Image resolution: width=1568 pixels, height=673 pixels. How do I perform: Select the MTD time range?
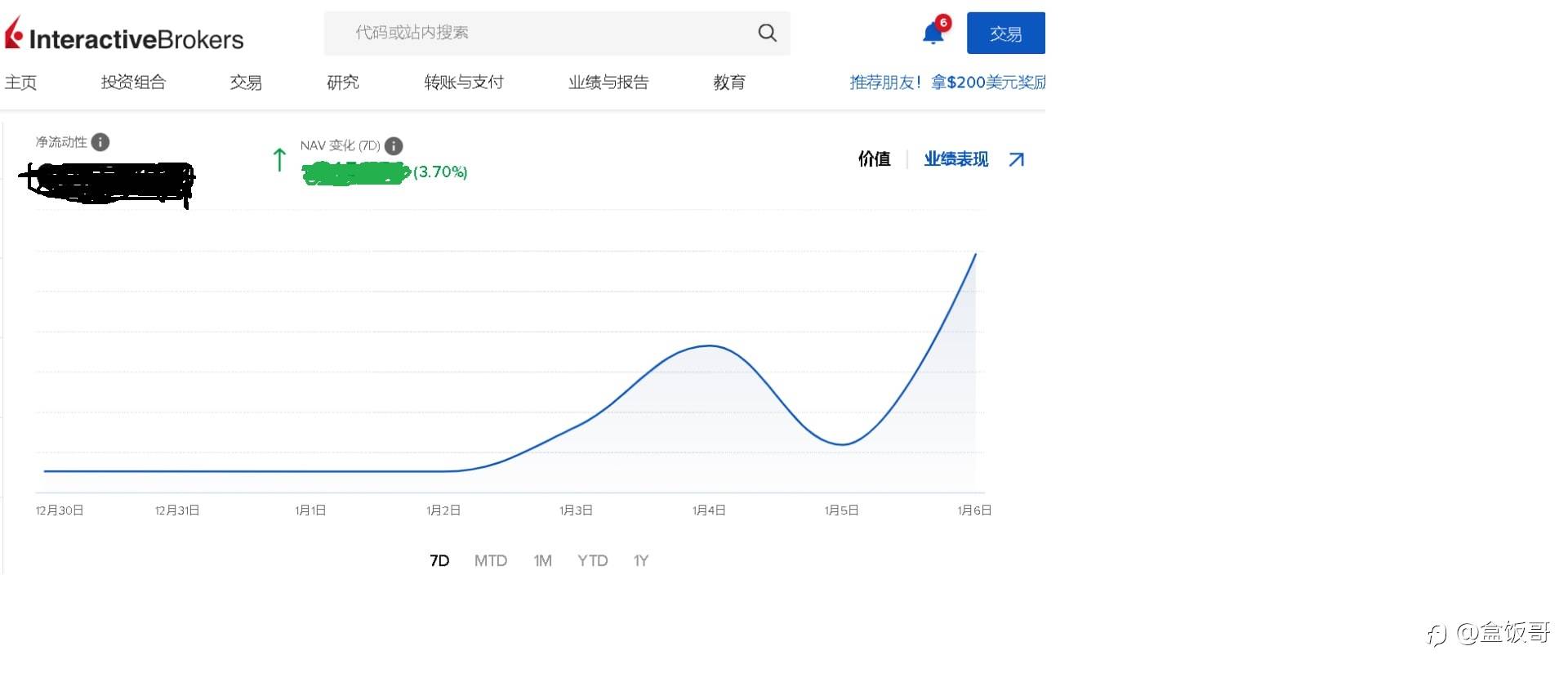(x=491, y=561)
